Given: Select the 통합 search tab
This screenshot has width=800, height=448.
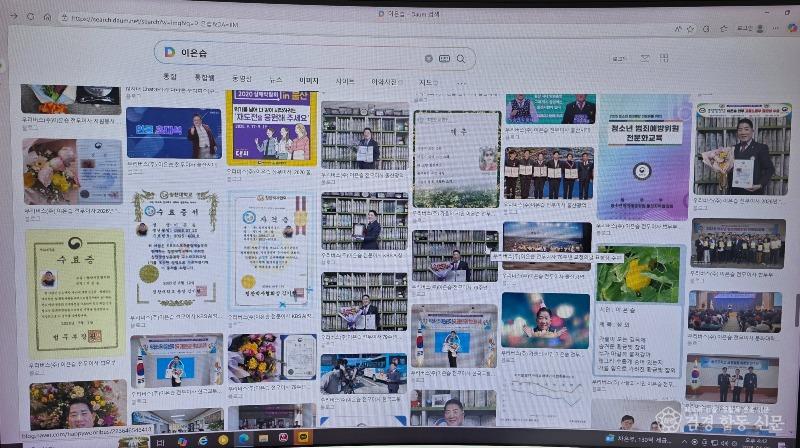Looking at the screenshot, I should click(x=170, y=77).
